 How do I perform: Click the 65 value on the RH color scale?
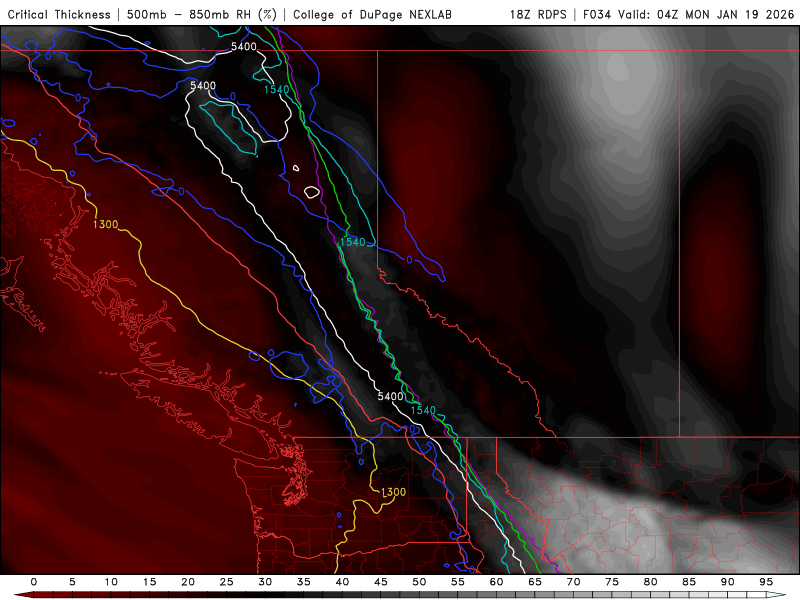coord(535,582)
